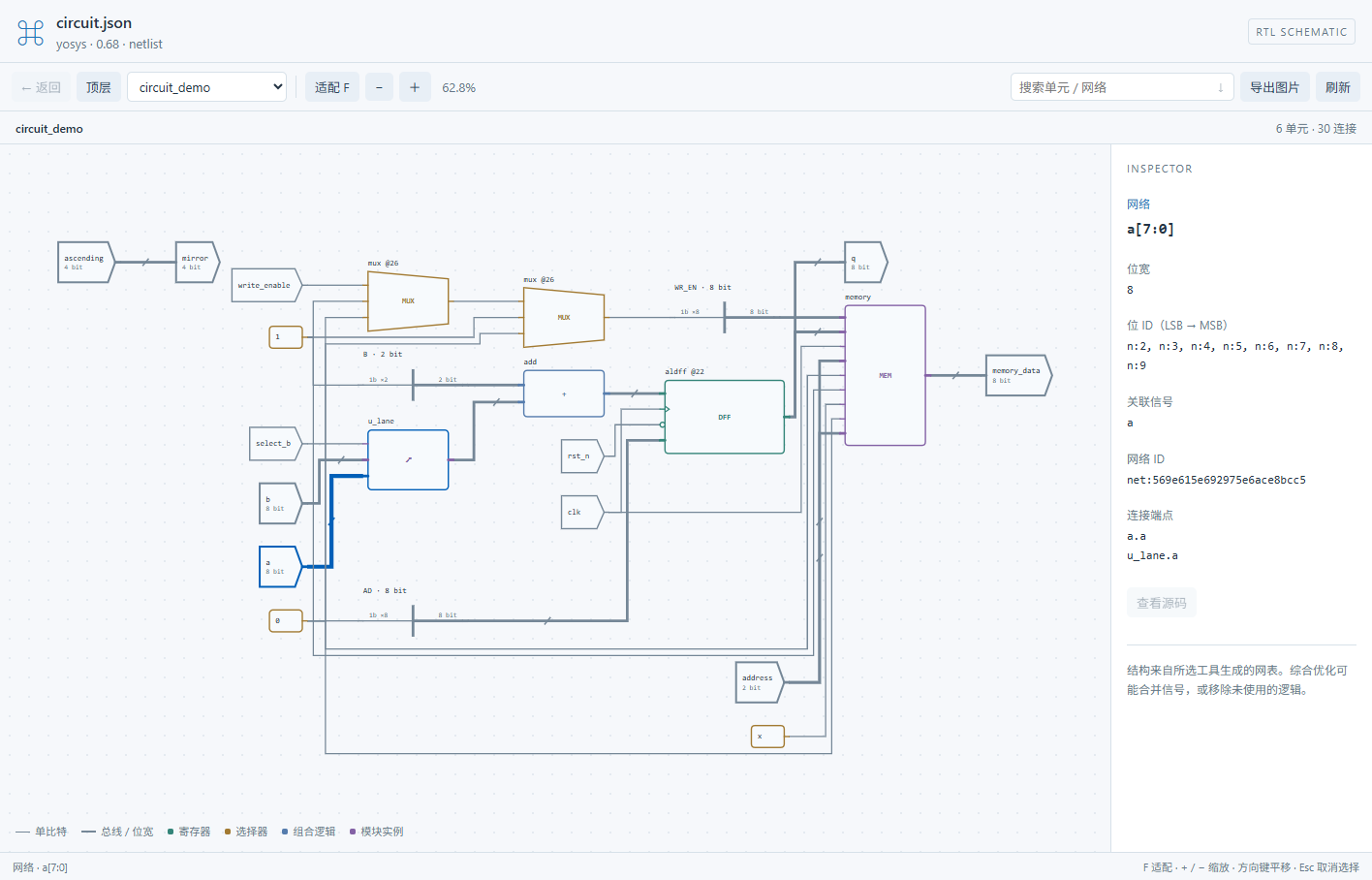1372x880 pixels.
Task: Click the first MUX cell near write_enable
Action: coord(408,301)
